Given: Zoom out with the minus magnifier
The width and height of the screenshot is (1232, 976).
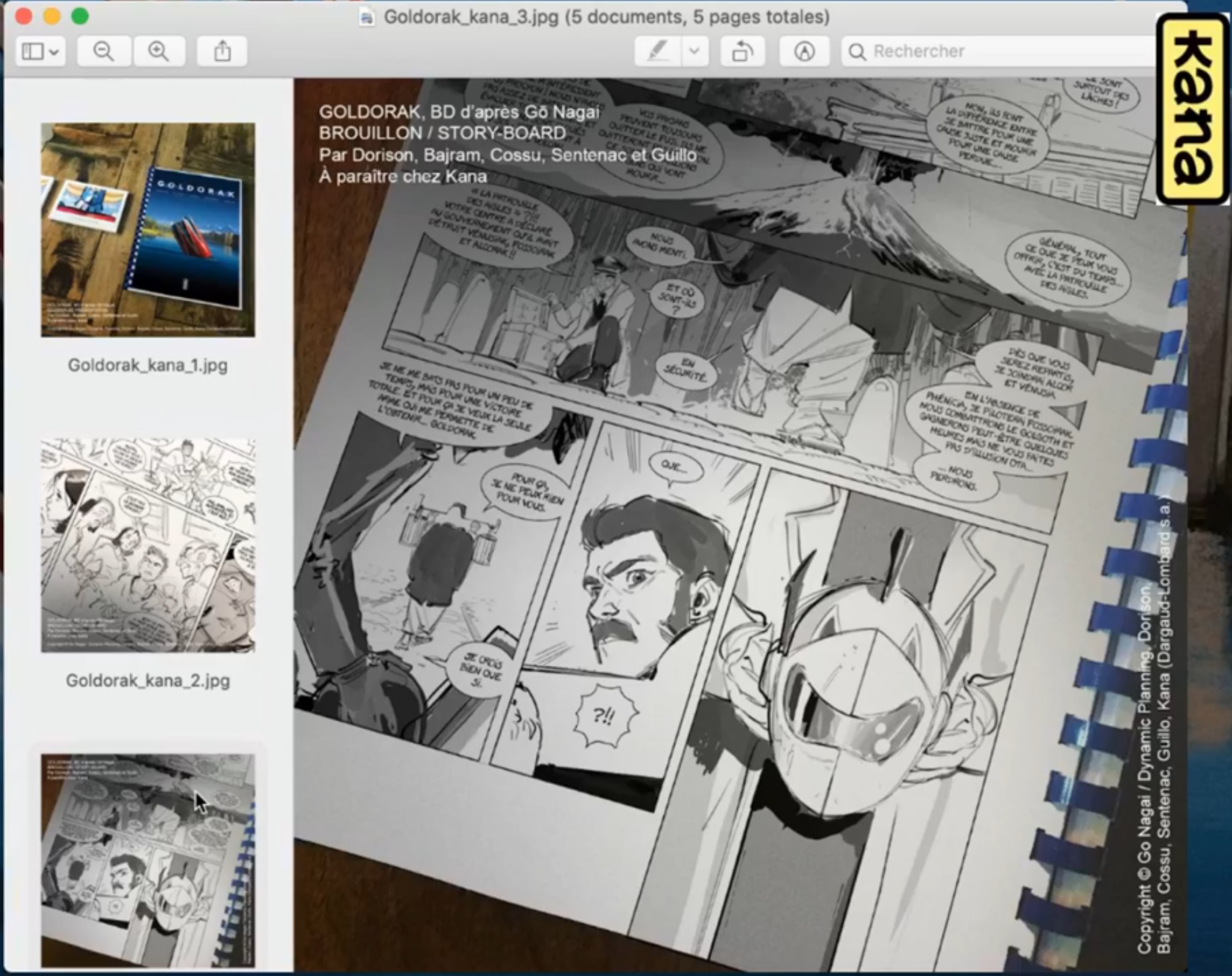Looking at the screenshot, I should click(x=103, y=51).
